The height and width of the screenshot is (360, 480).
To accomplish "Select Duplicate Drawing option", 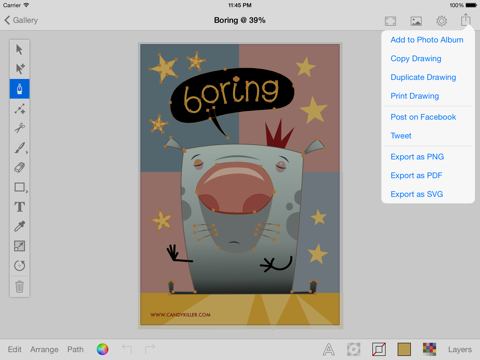I will 423,77.
